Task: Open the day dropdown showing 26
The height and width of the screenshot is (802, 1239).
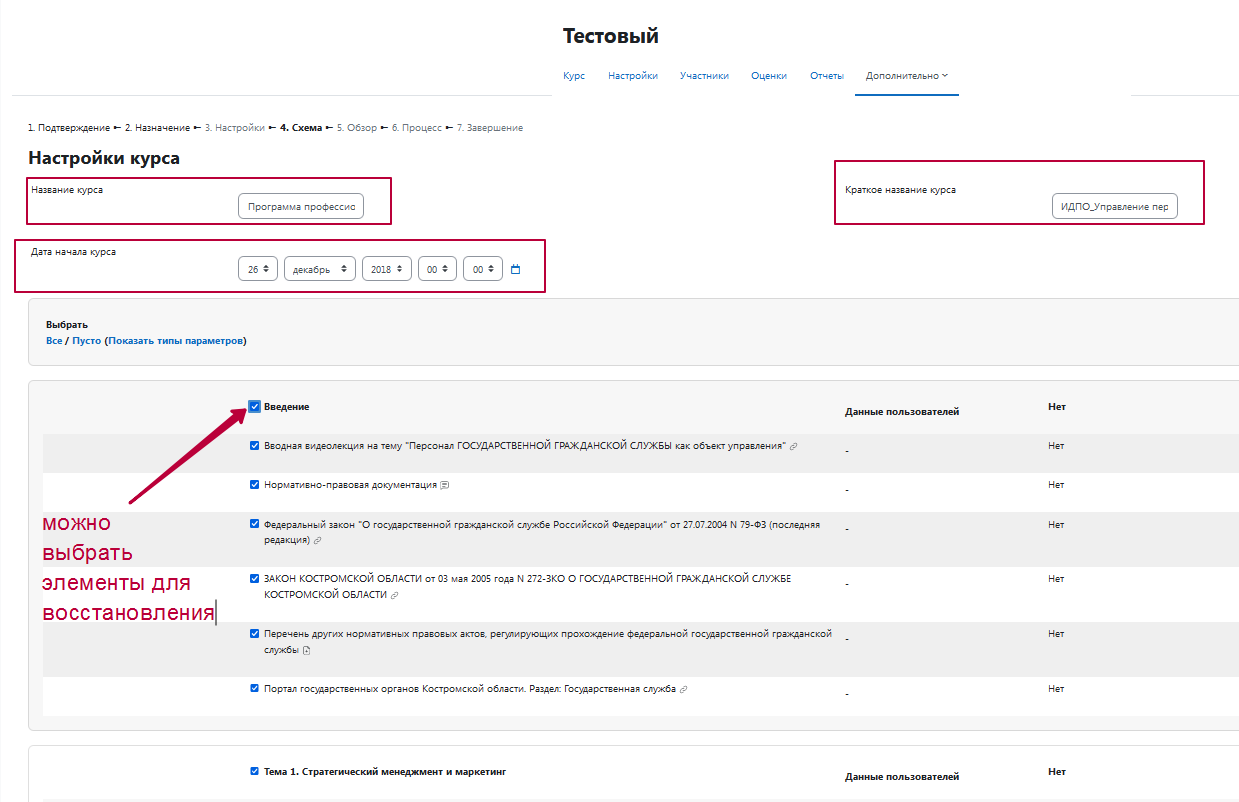Action: click(x=258, y=269)
